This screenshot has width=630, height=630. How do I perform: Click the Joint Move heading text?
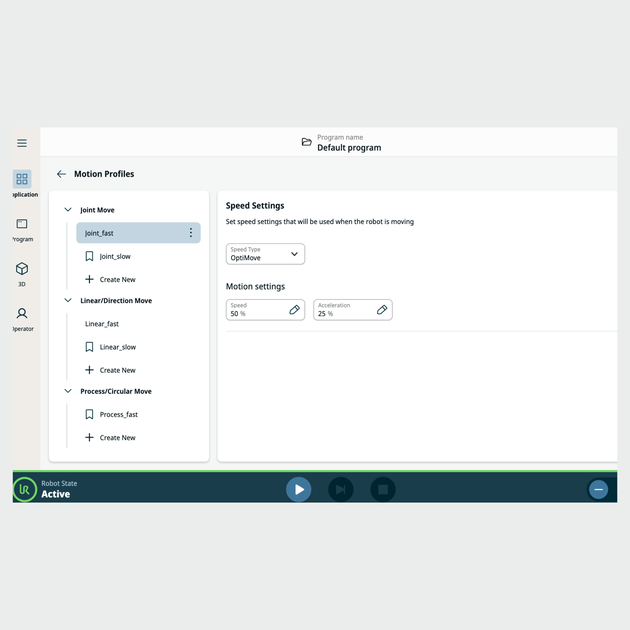(97, 210)
